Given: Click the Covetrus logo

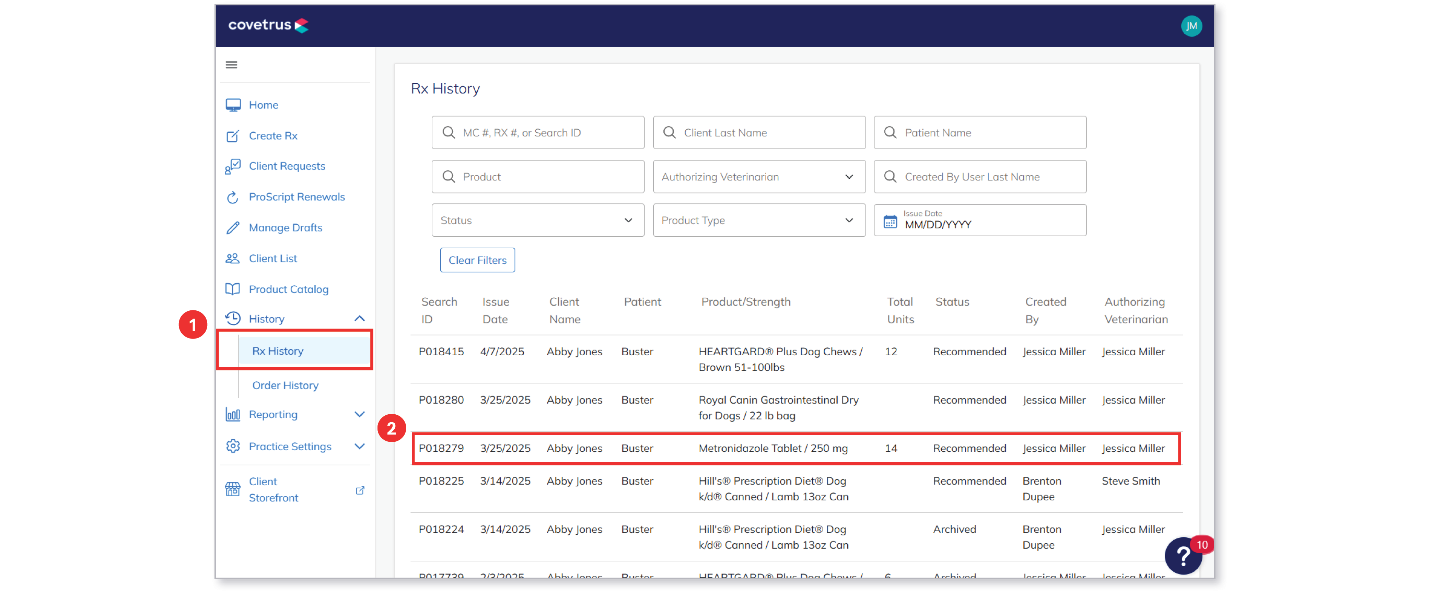Looking at the screenshot, I should pyautogui.click(x=268, y=25).
